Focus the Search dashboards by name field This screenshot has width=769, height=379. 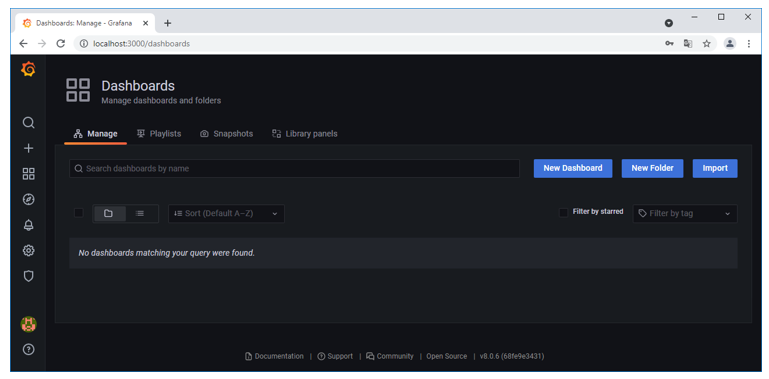pyautogui.click(x=294, y=168)
